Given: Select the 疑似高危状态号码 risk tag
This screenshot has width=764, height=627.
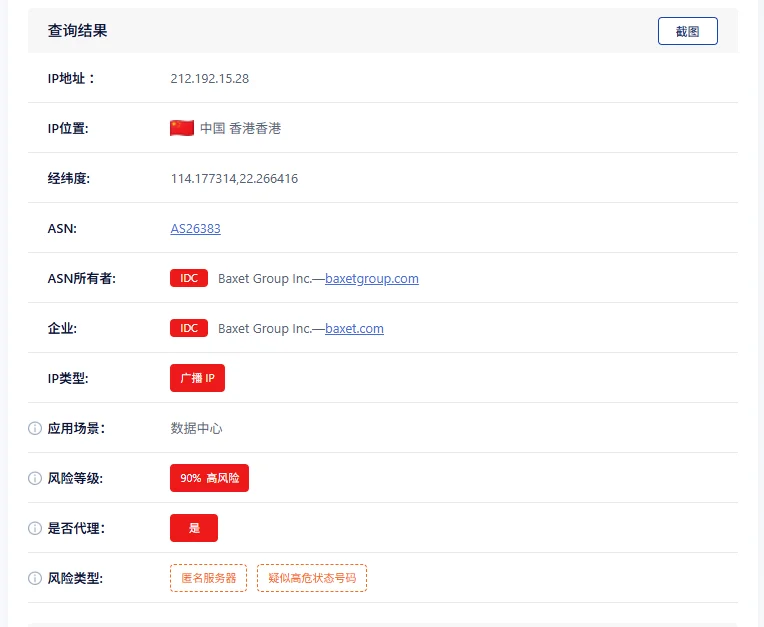Looking at the screenshot, I should [x=312, y=578].
